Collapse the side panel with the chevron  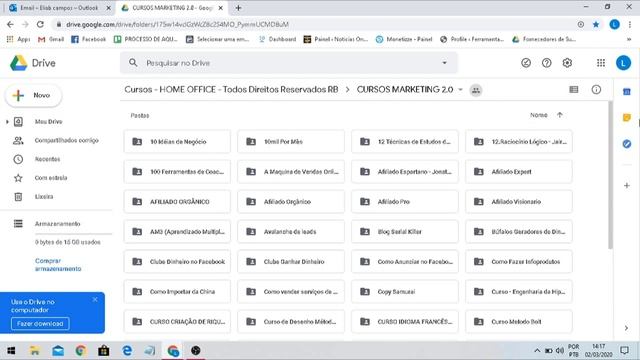627,328
